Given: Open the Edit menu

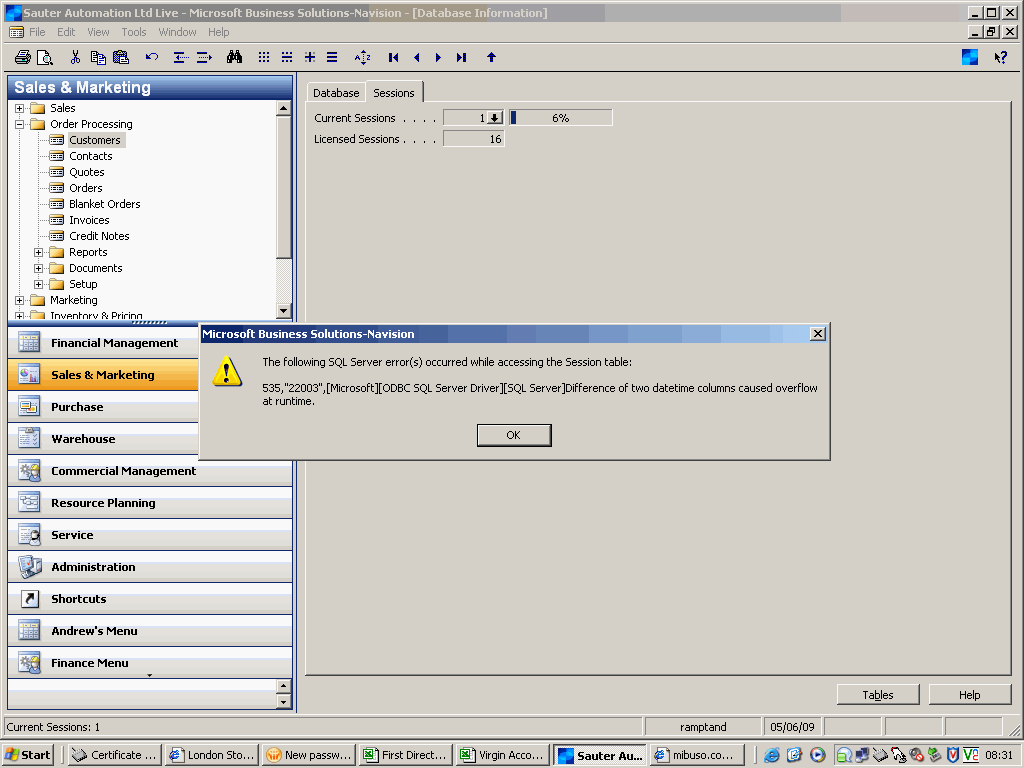Looking at the screenshot, I should pyautogui.click(x=66, y=32).
